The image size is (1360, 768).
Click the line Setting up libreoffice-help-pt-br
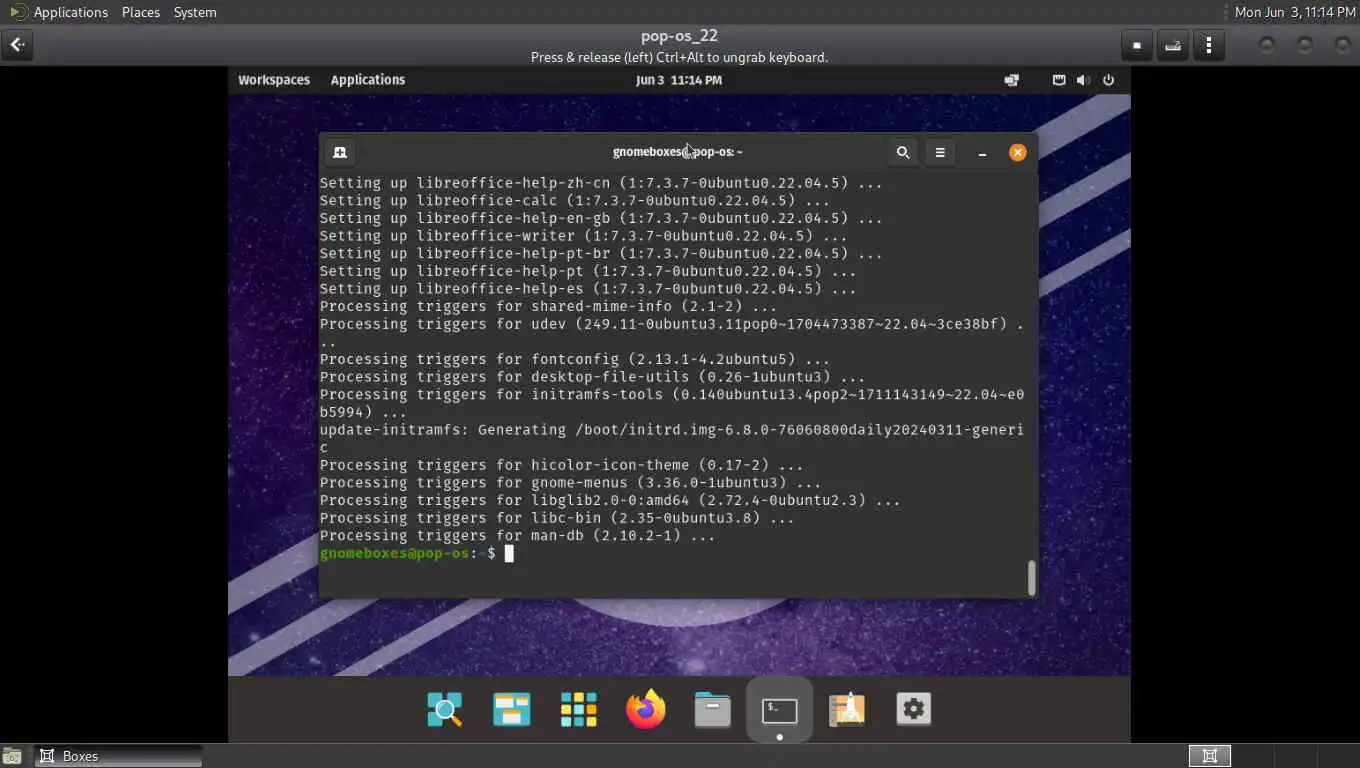tap(601, 253)
